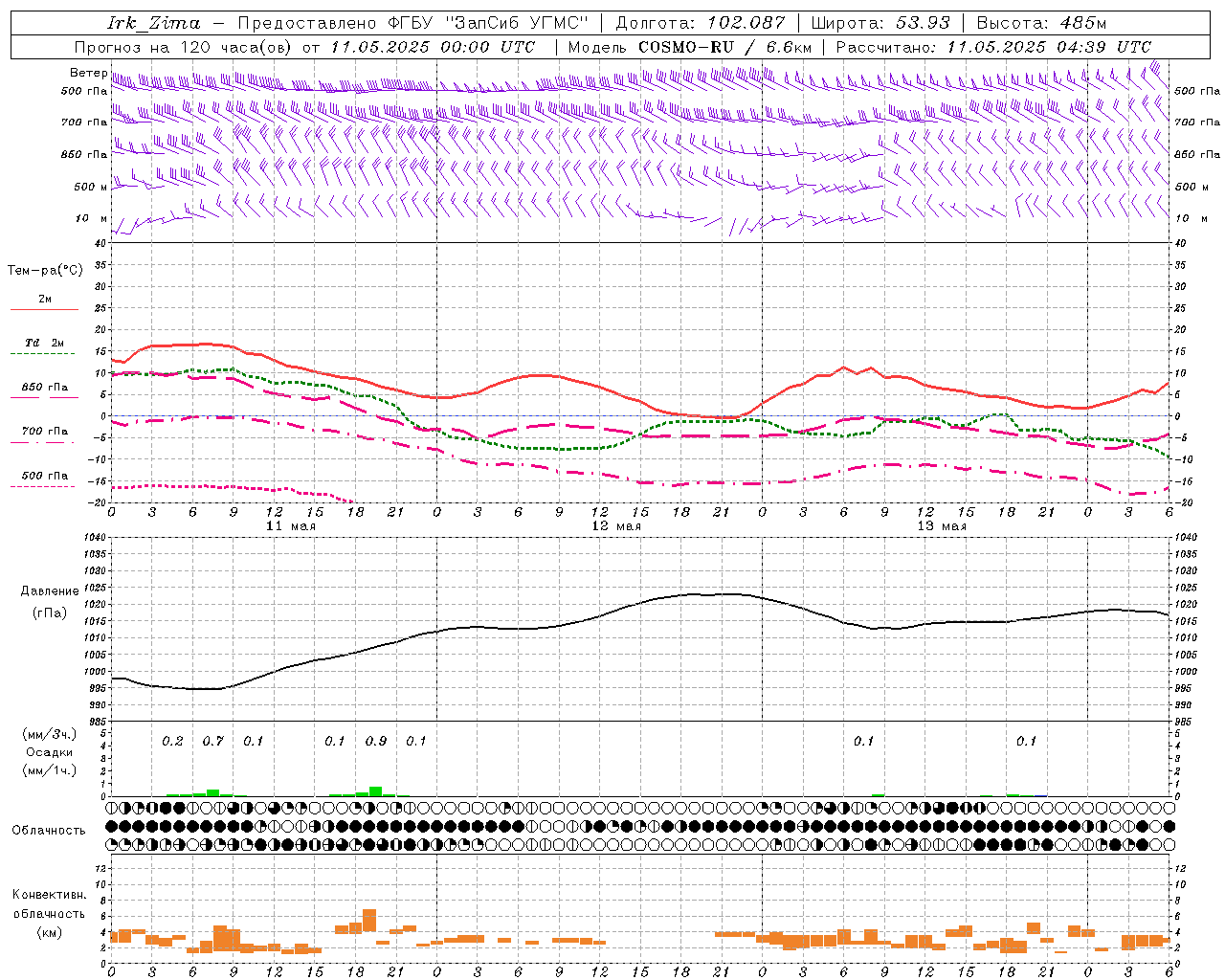Viewport: 1225px width, 980px height.
Task: Click the "0.2" precipitation amount value
Action: tap(172, 742)
